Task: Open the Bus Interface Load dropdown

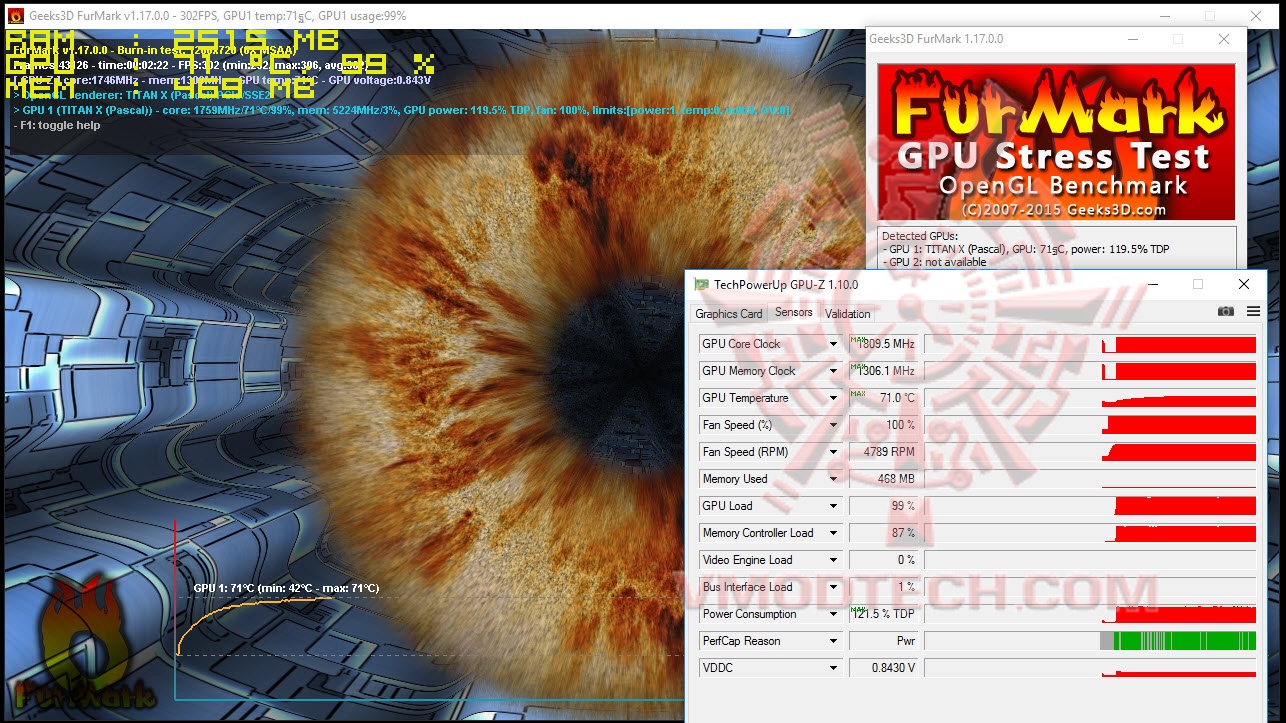Action: pos(833,587)
